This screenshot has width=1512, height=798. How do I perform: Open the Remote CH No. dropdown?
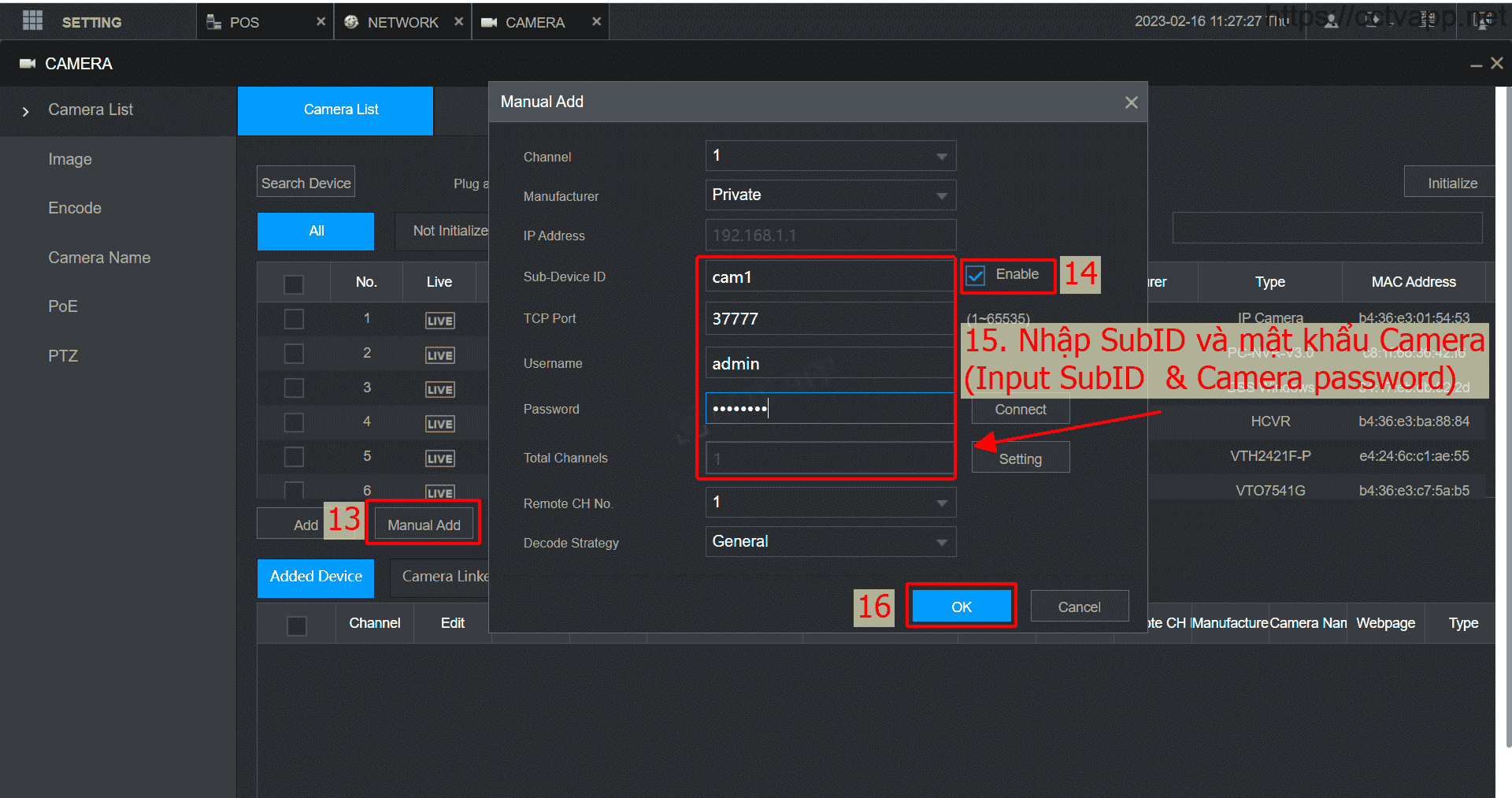tap(830, 503)
